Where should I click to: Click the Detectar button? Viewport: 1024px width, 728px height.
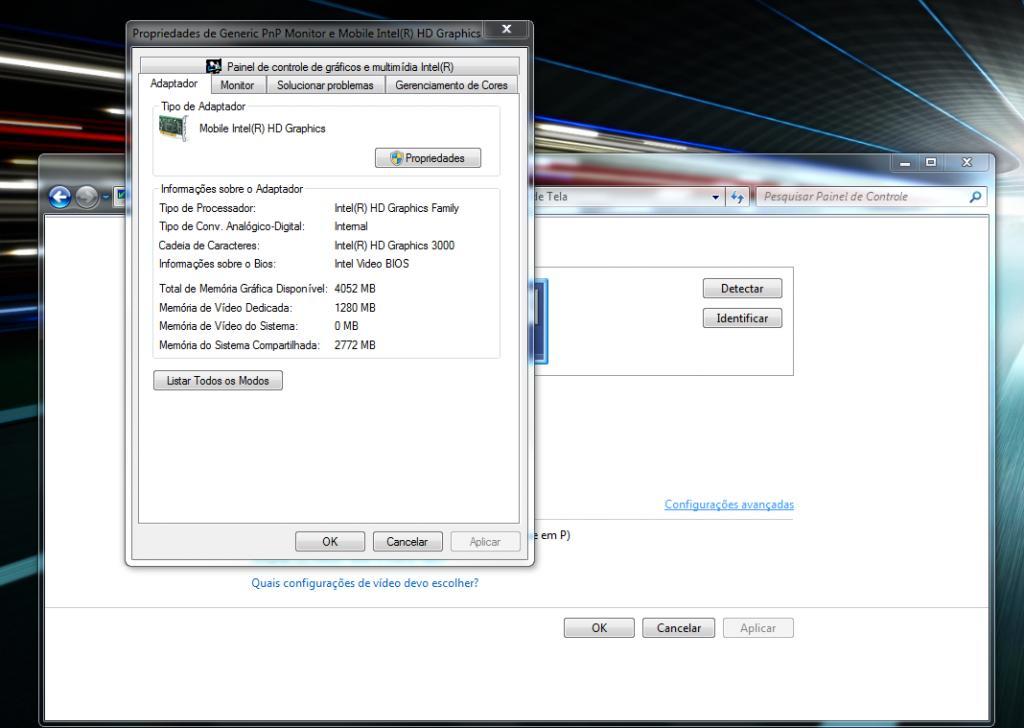[x=743, y=289]
